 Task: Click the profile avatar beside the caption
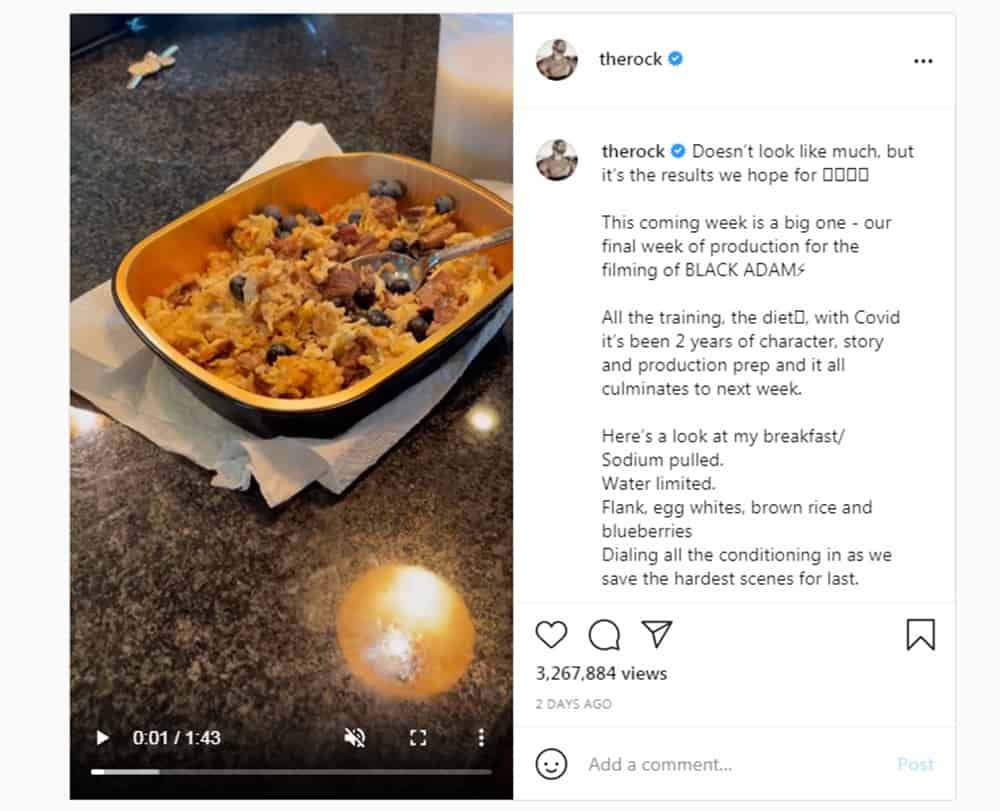(557, 160)
